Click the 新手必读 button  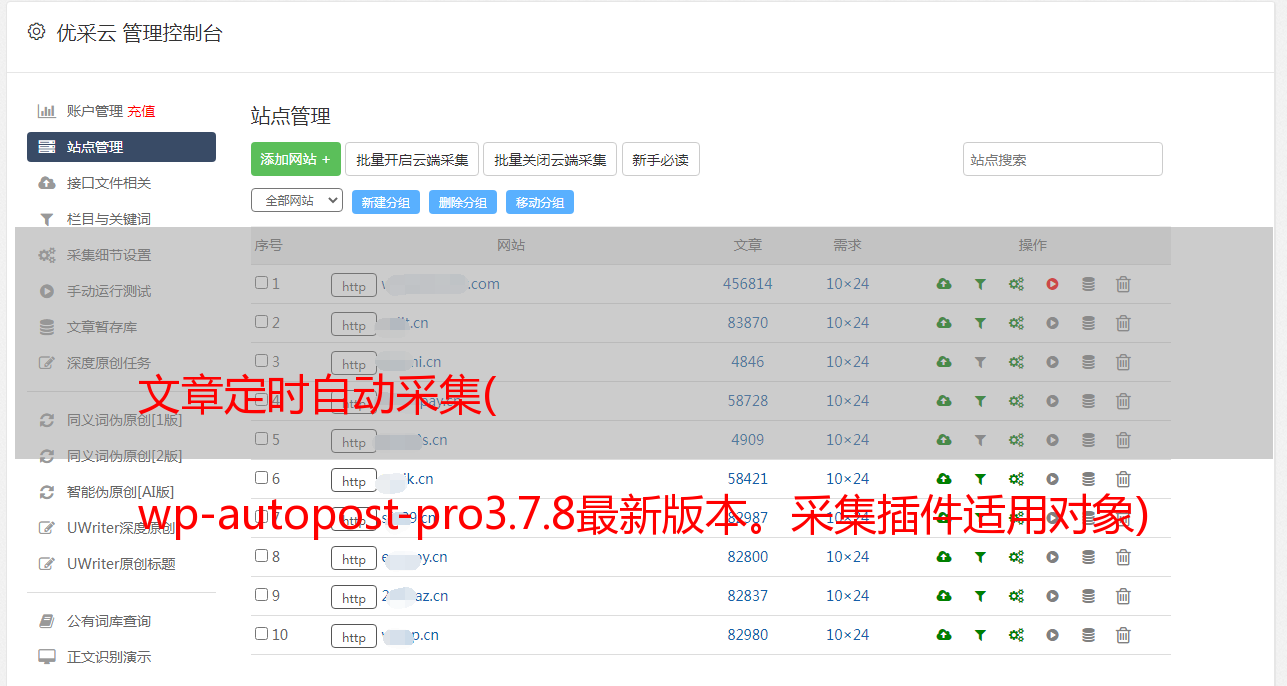click(661, 159)
